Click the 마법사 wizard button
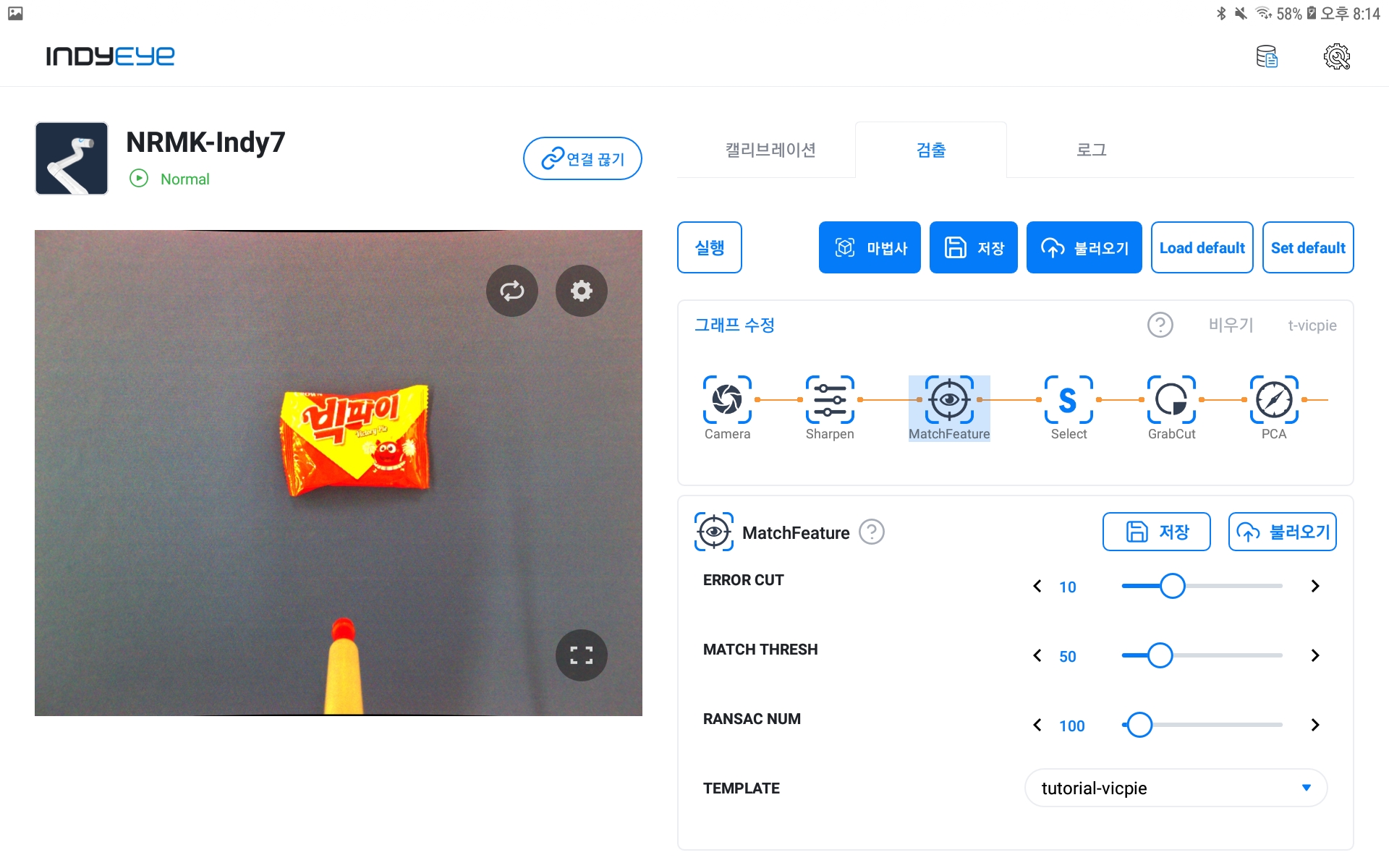 point(870,247)
